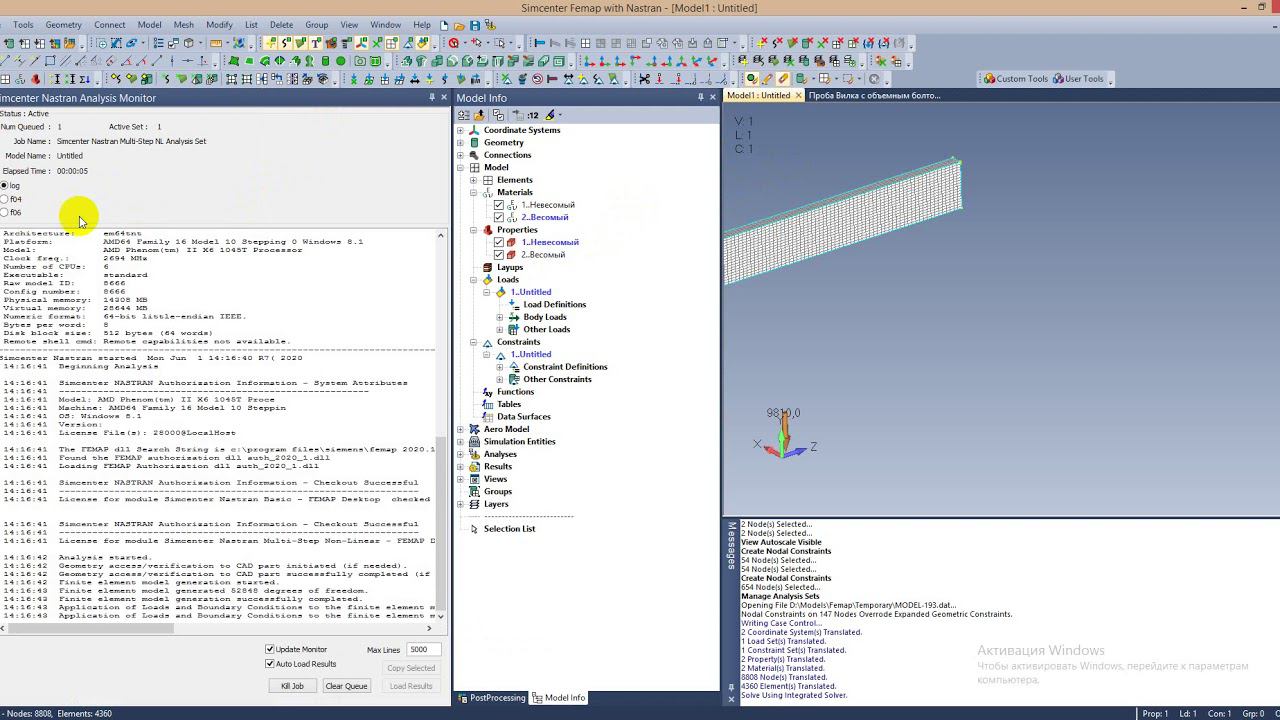1280x720 pixels.
Task: Open the User Tools toolbar button
Action: pyautogui.click(x=1078, y=79)
